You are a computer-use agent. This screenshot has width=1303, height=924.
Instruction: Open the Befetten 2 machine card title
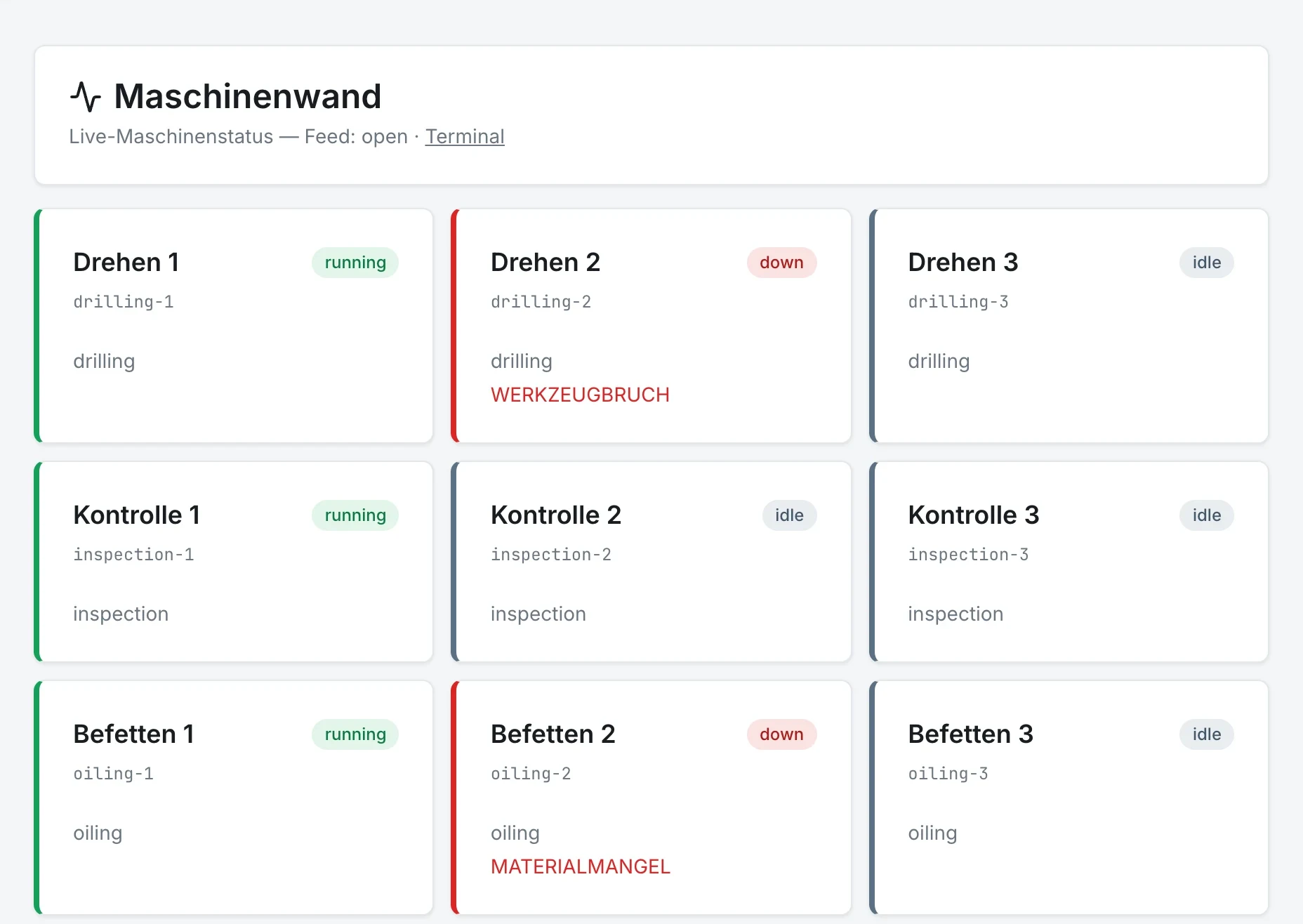[553, 734]
